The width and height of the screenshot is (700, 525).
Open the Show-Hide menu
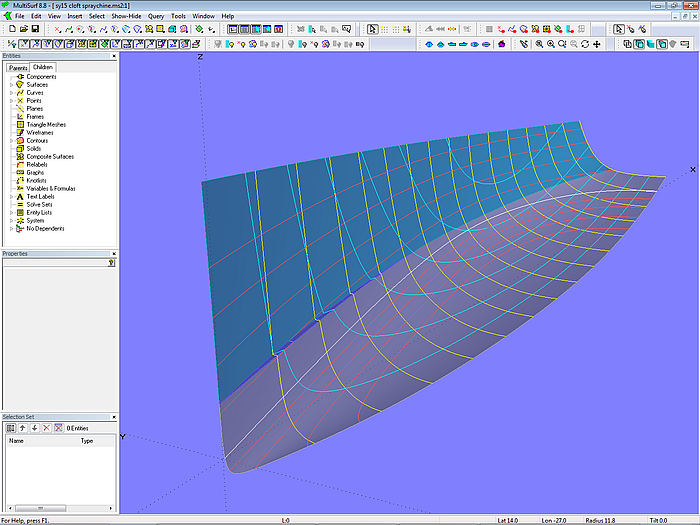click(125, 16)
